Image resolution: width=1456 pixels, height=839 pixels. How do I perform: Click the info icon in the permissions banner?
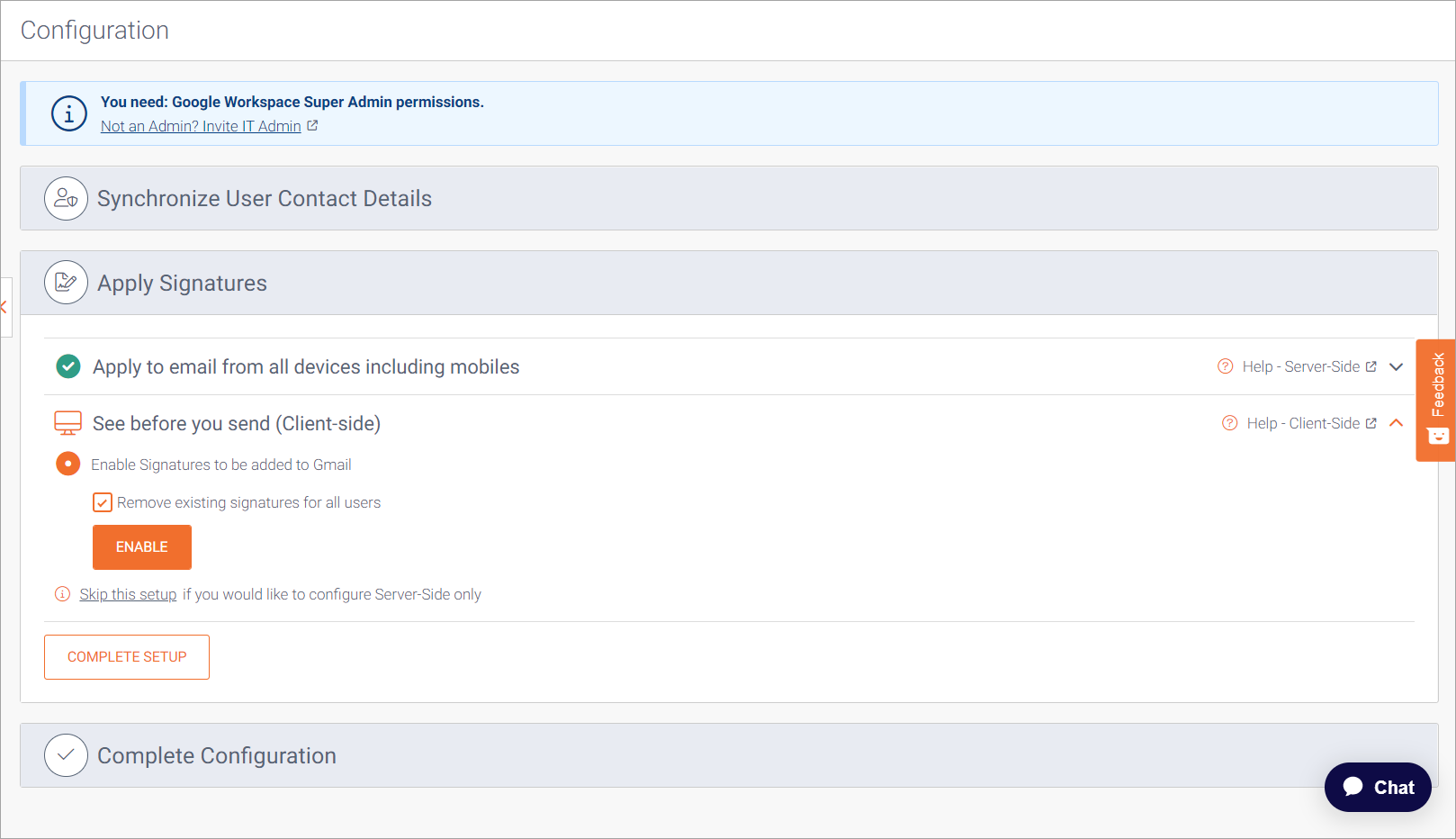69,113
